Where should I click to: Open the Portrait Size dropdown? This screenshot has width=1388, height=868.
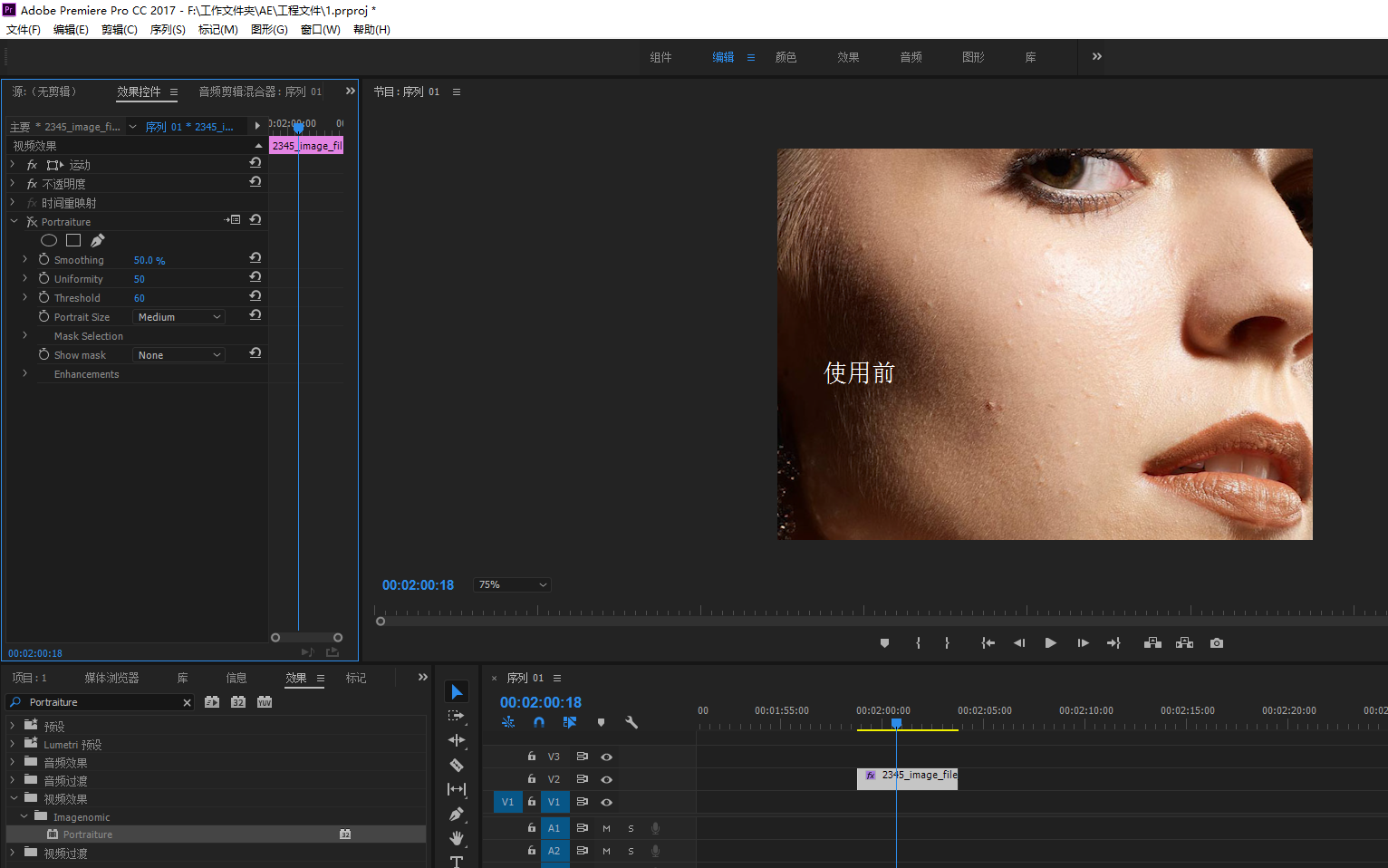click(x=179, y=317)
